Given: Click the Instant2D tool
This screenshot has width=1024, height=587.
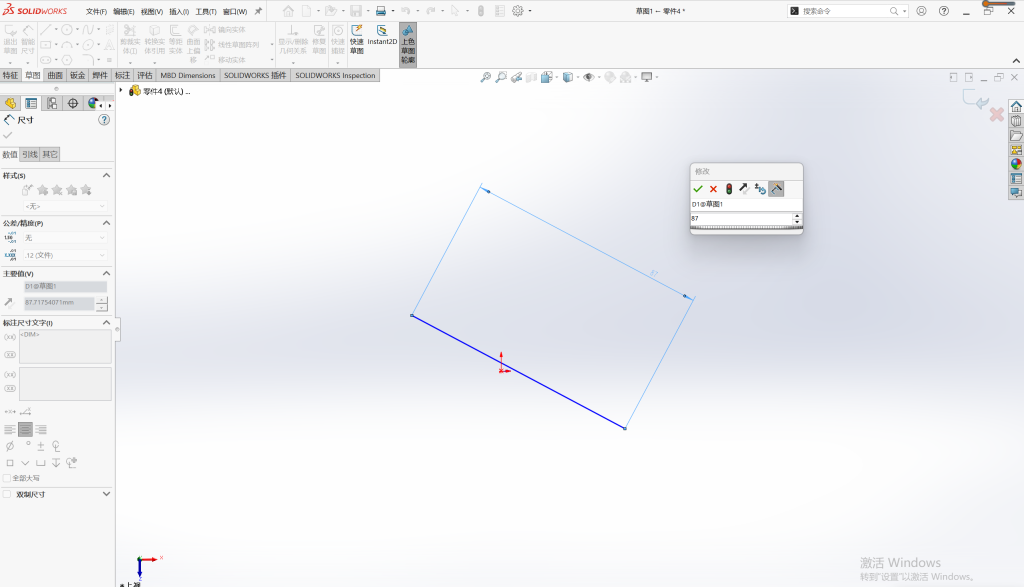Looking at the screenshot, I should click(x=382, y=36).
